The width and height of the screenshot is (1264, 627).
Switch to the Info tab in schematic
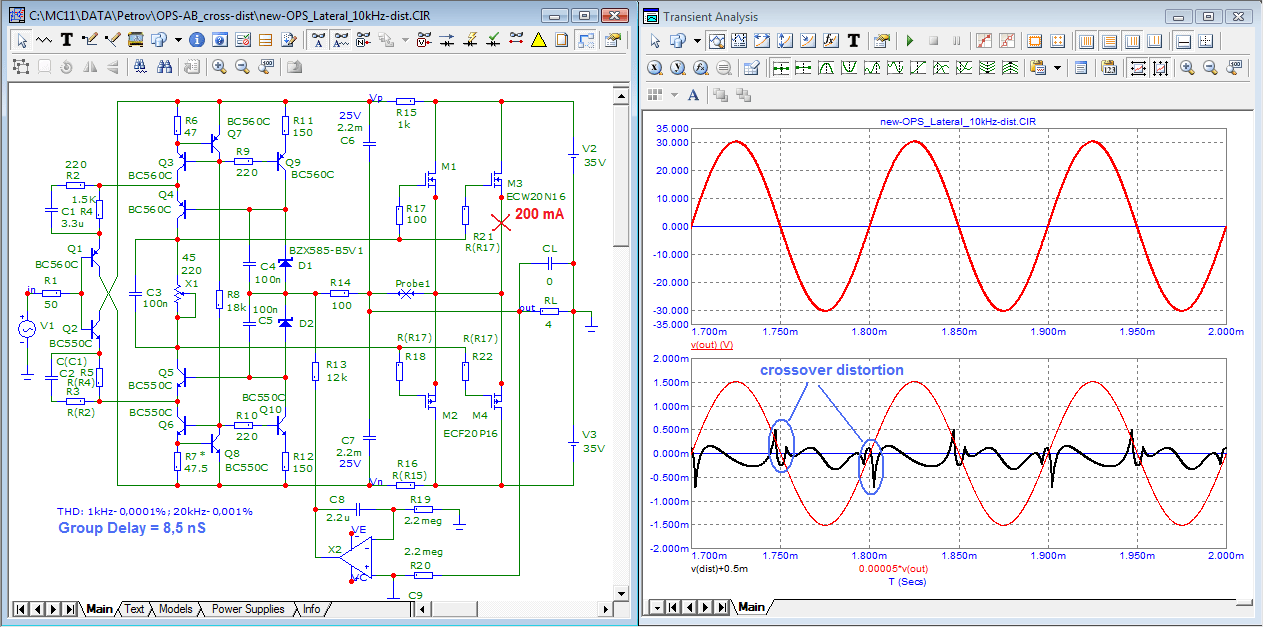pyautogui.click(x=312, y=609)
